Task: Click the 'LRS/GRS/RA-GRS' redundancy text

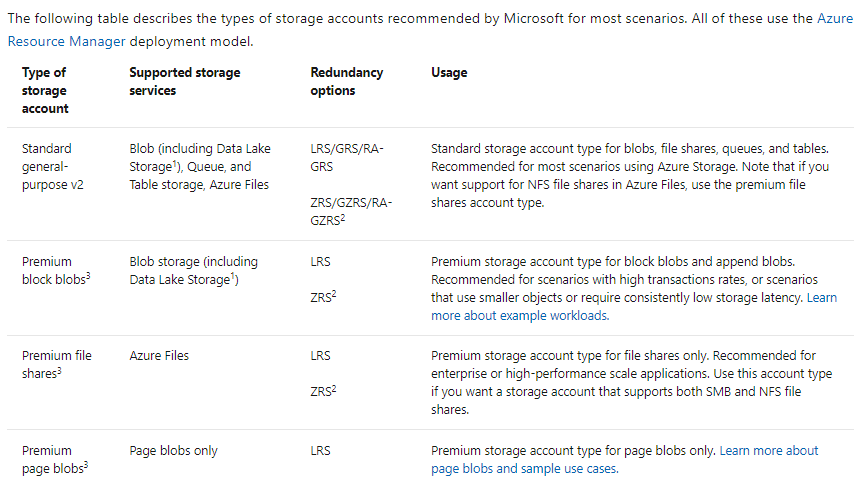Action: (346, 157)
